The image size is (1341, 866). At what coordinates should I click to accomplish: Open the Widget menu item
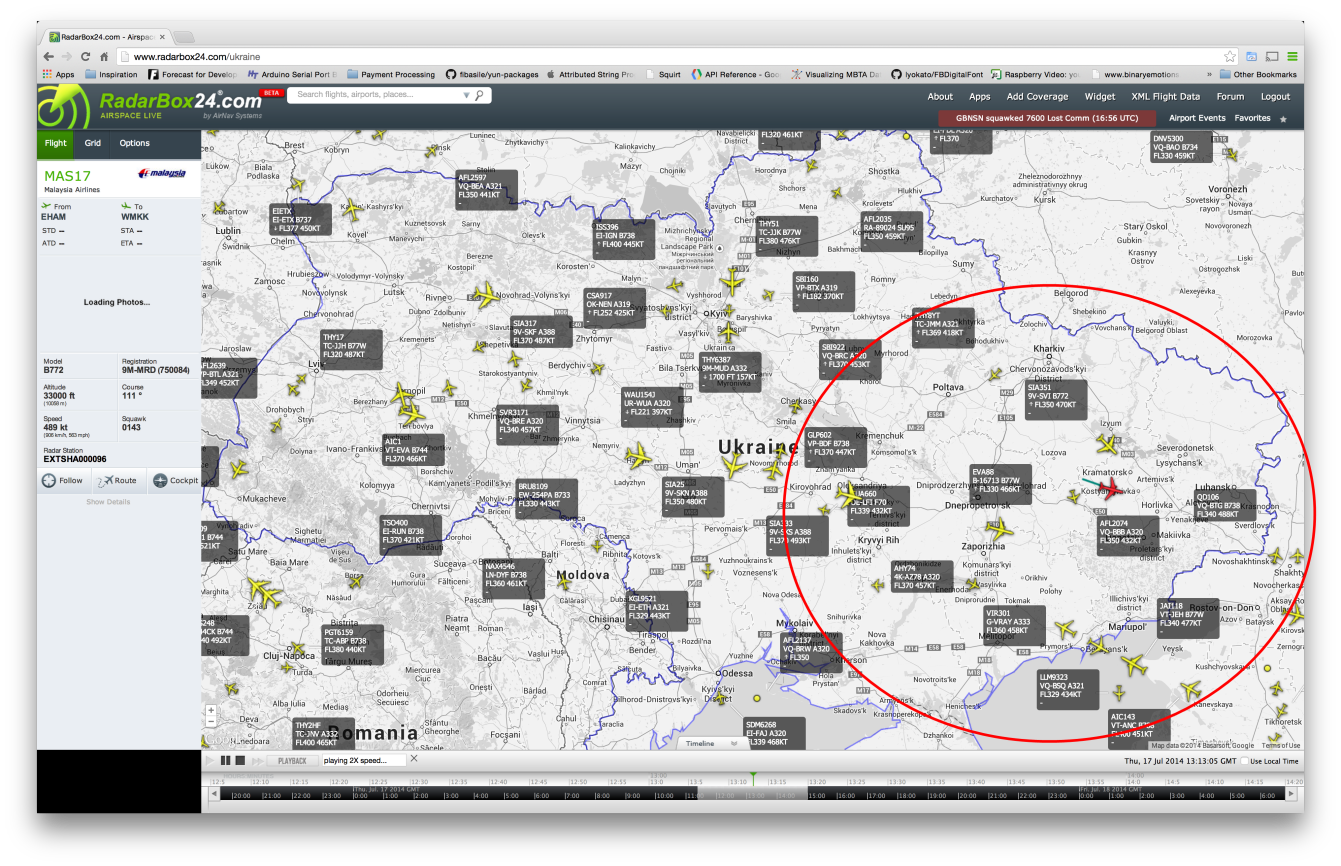[1100, 97]
